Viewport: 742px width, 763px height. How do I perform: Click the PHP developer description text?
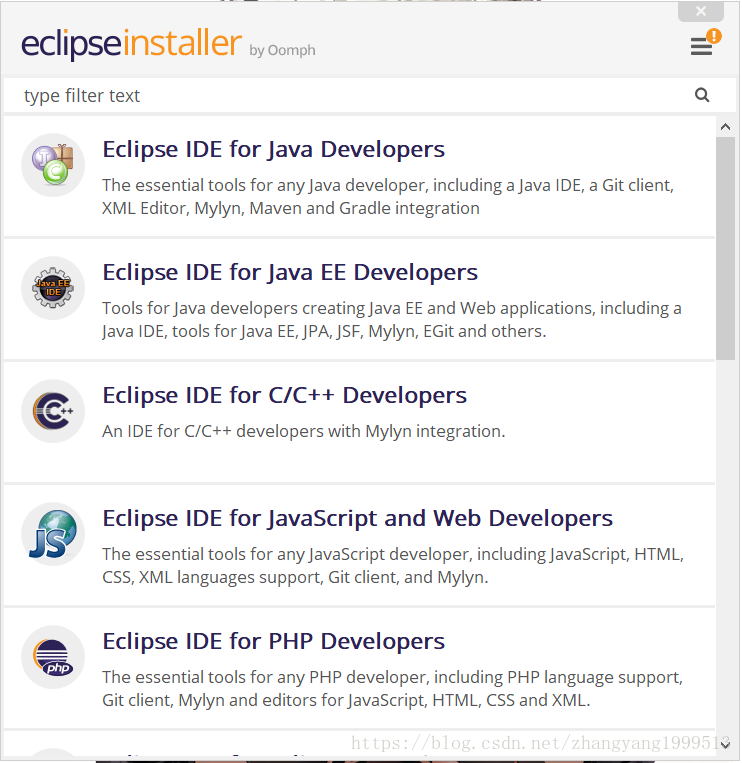(392, 689)
